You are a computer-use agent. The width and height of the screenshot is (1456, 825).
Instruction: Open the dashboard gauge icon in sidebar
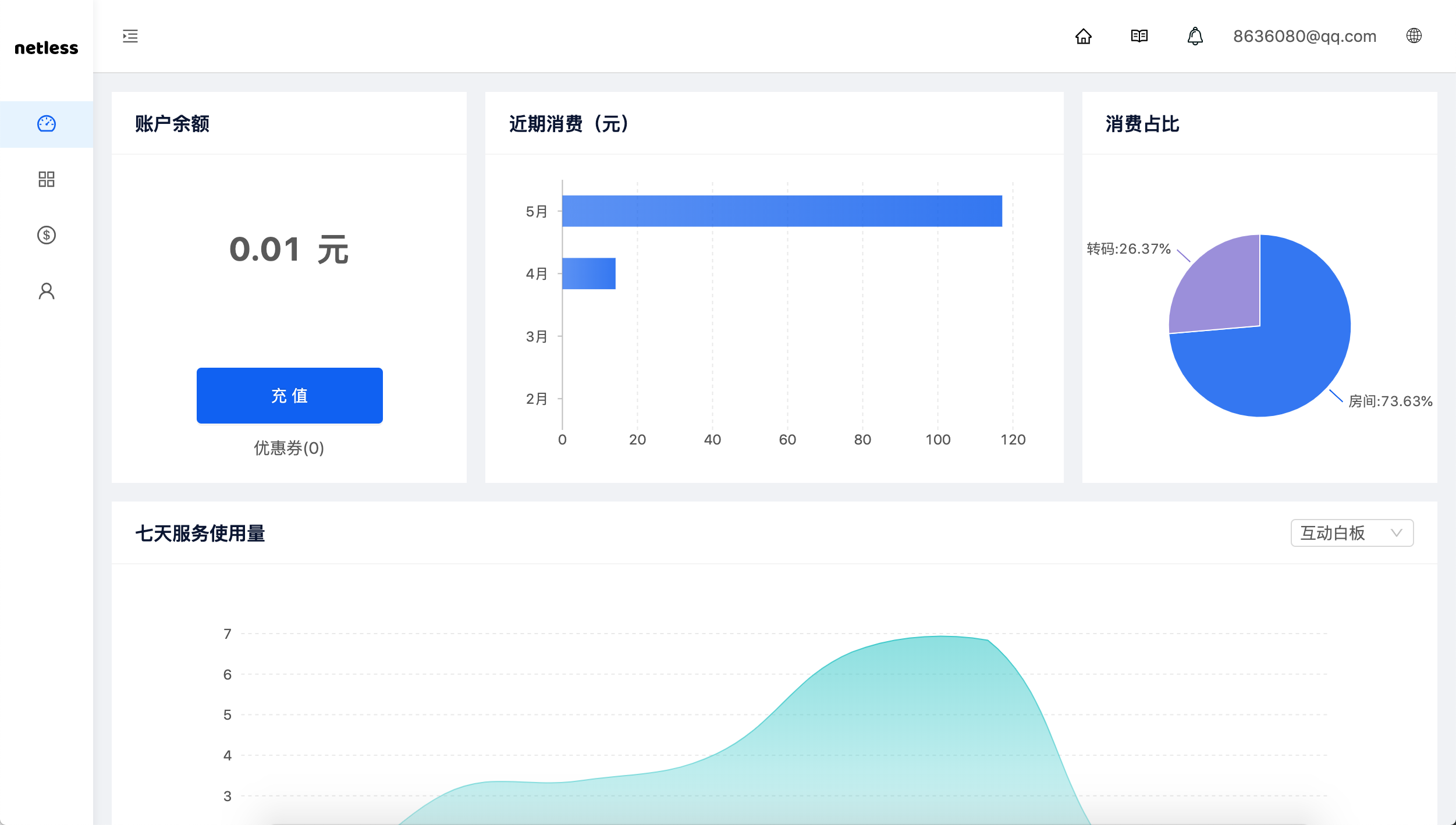pos(47,124)
